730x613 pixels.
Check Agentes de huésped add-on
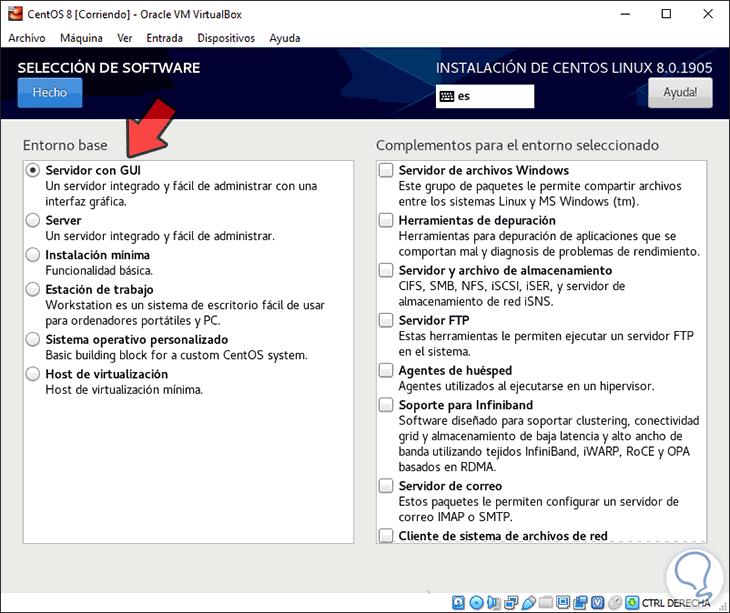pyautogui.click(x=386, y=370)
